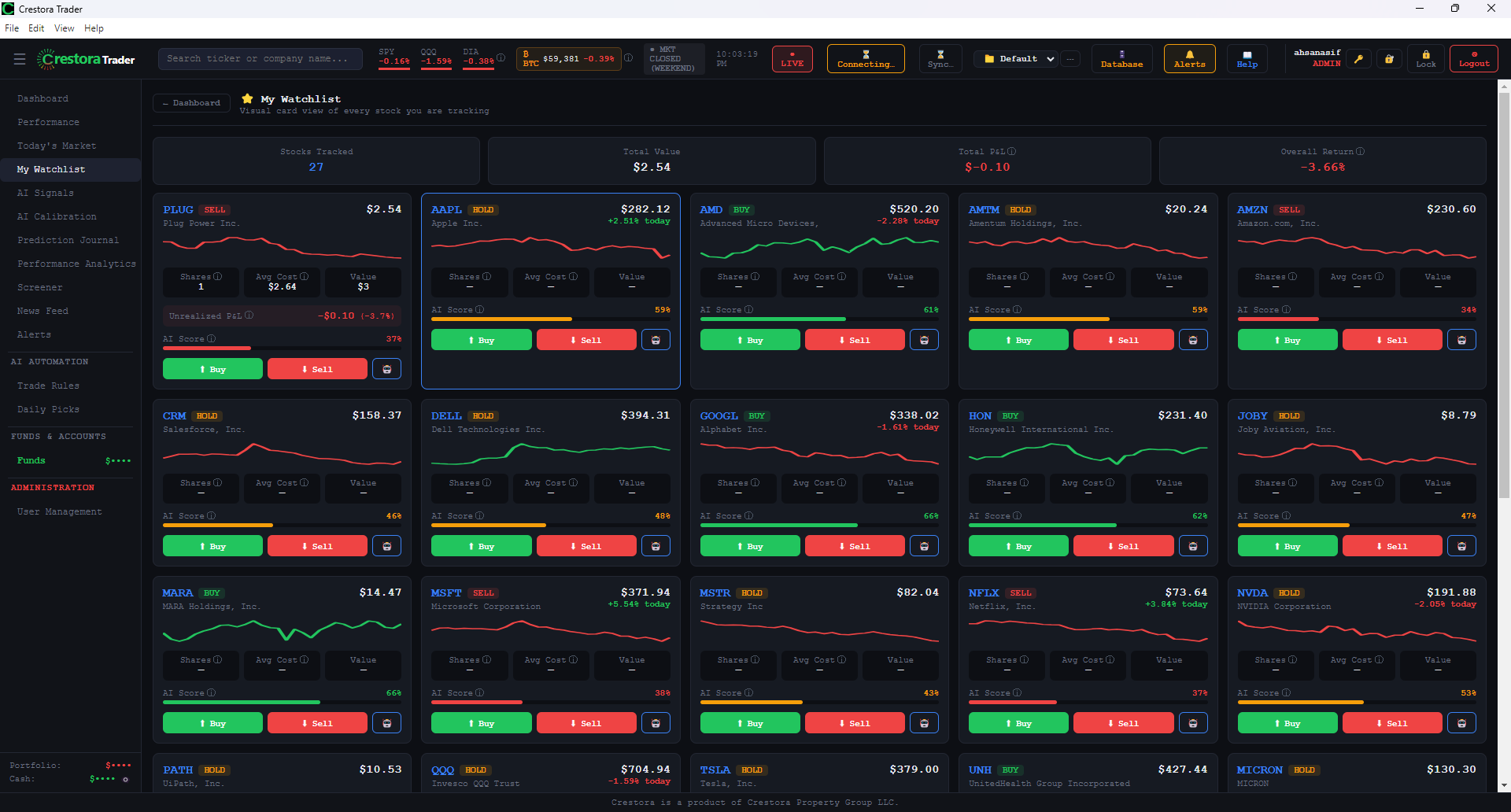Click the Total P&L info icon
This screenshot has height=812, width=1511.
[x=1012, y=152]
